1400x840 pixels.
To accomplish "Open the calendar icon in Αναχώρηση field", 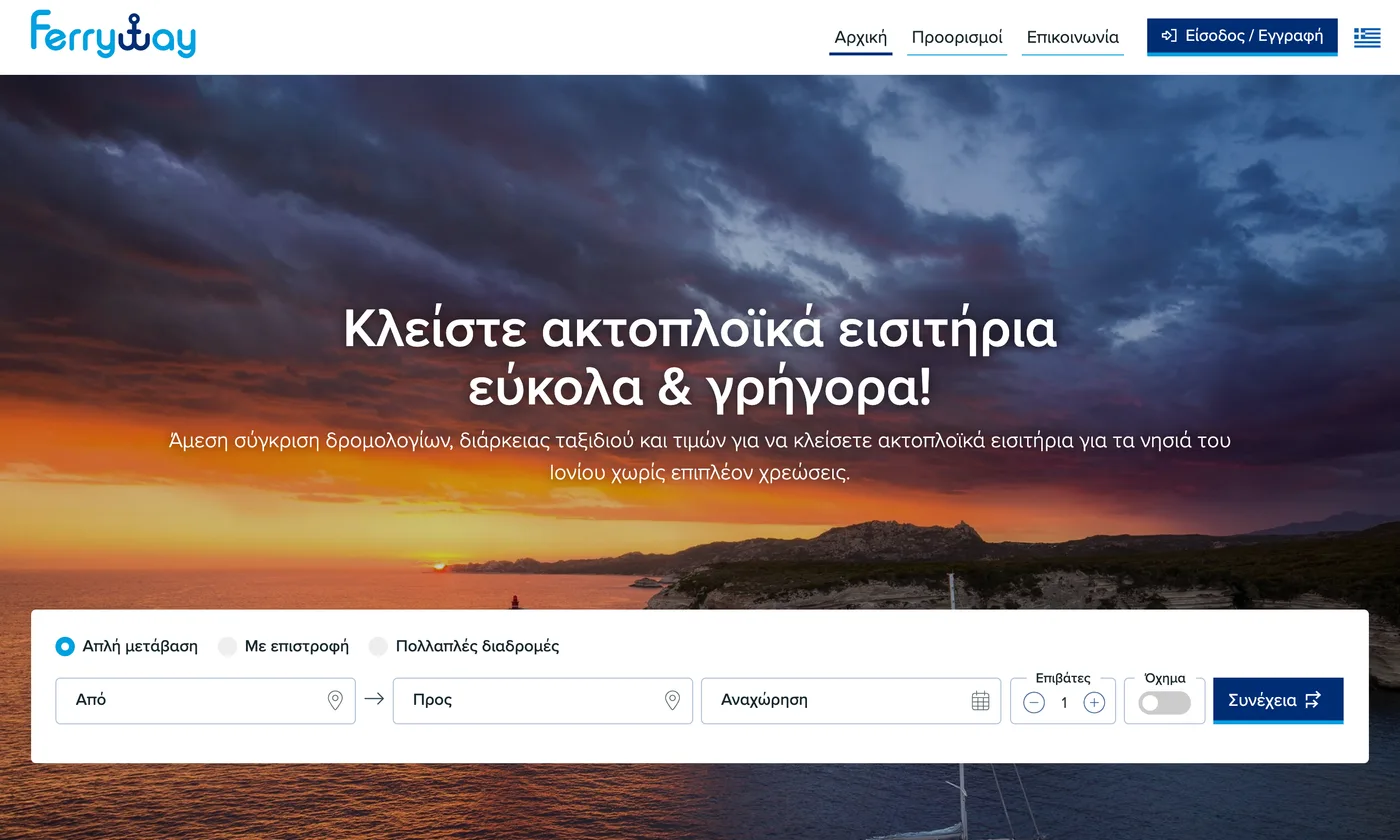I will (x=980, y=701).
